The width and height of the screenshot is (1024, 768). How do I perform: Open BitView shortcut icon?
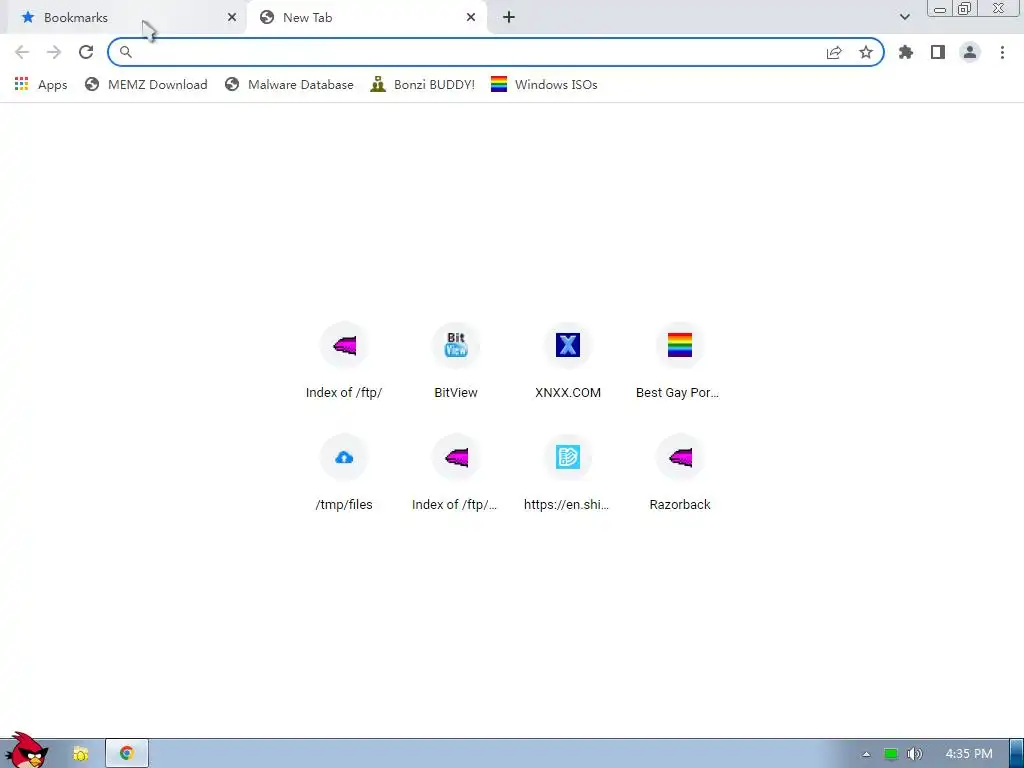click(456, 345)
